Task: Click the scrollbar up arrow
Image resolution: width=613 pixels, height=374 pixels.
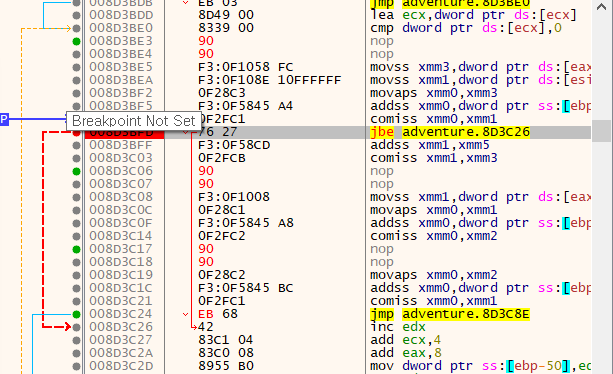Action: coord(602,7)
